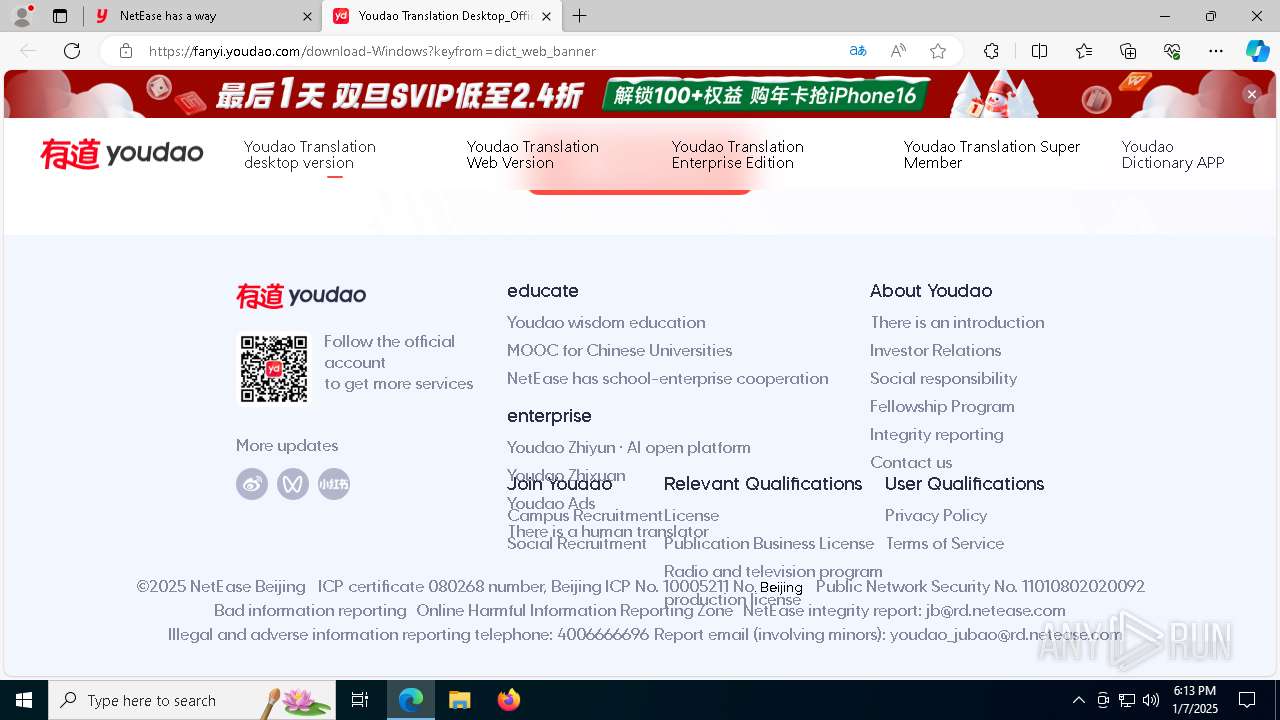Open Browser essentials icon

(1172, 51)
